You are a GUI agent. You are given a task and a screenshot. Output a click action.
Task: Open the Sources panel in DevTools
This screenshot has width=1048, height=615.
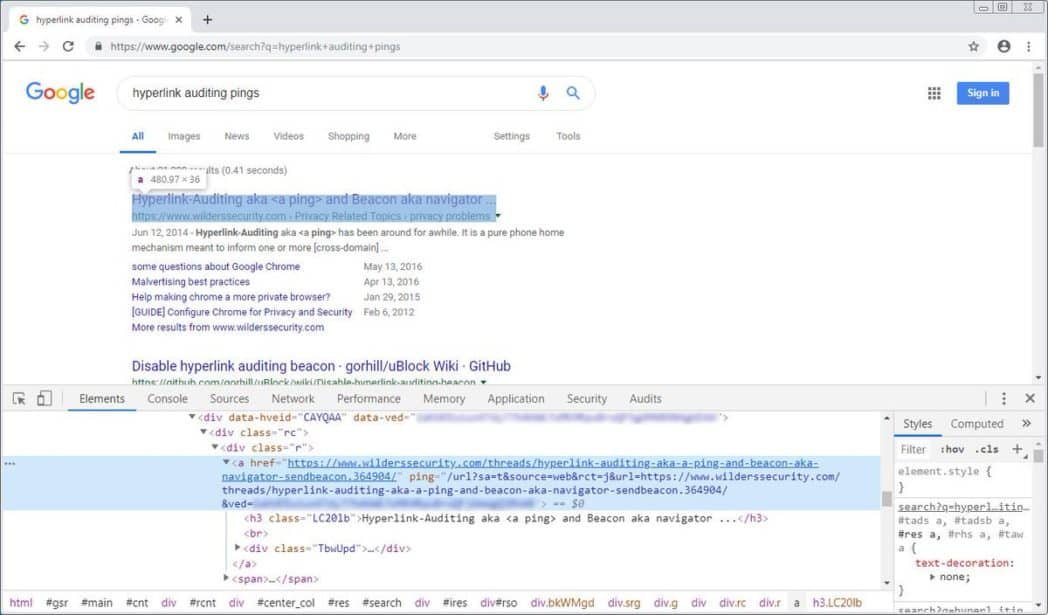229,398
